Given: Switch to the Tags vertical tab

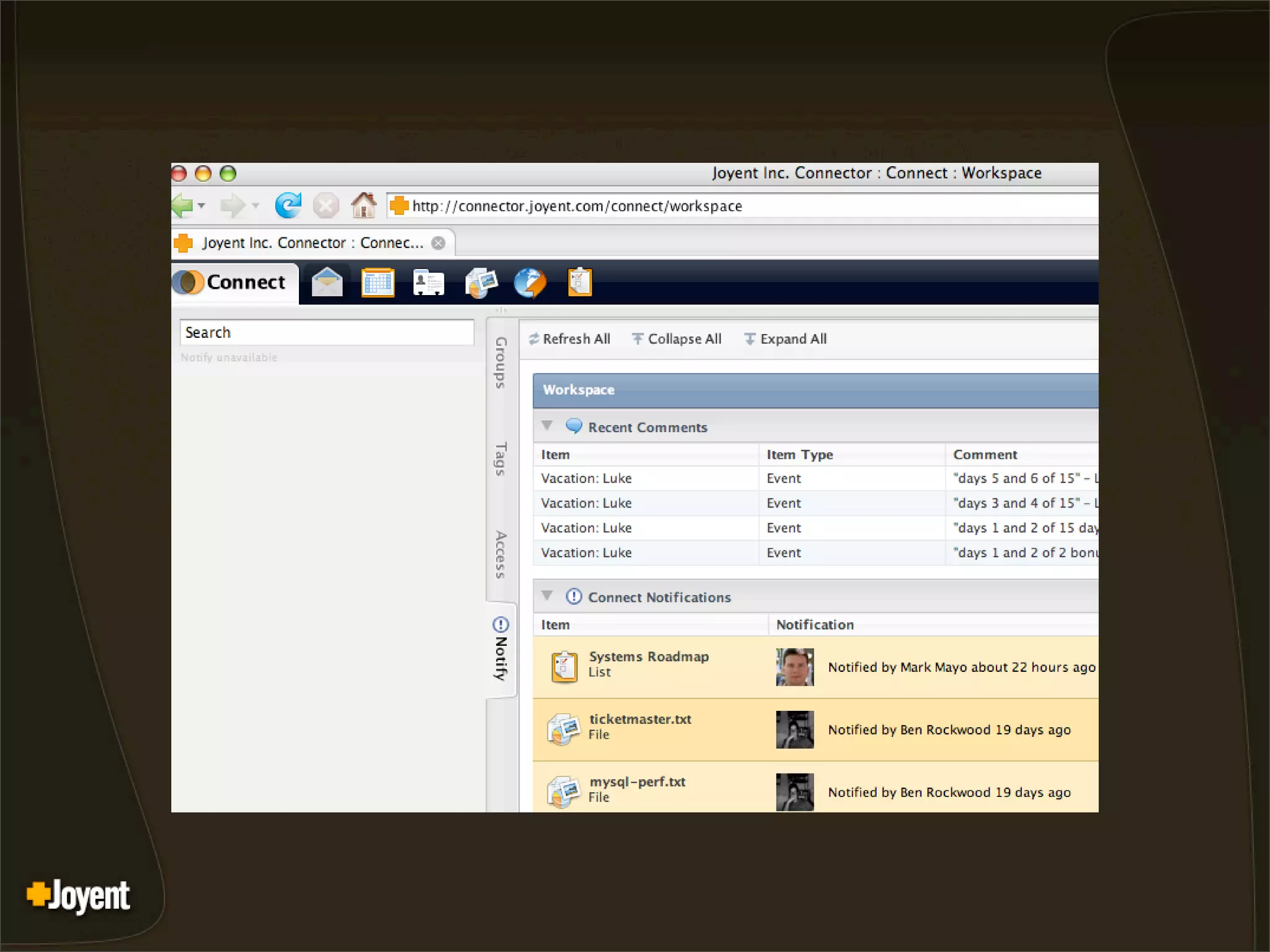Looking at the screenshot, I should point(501,459).
